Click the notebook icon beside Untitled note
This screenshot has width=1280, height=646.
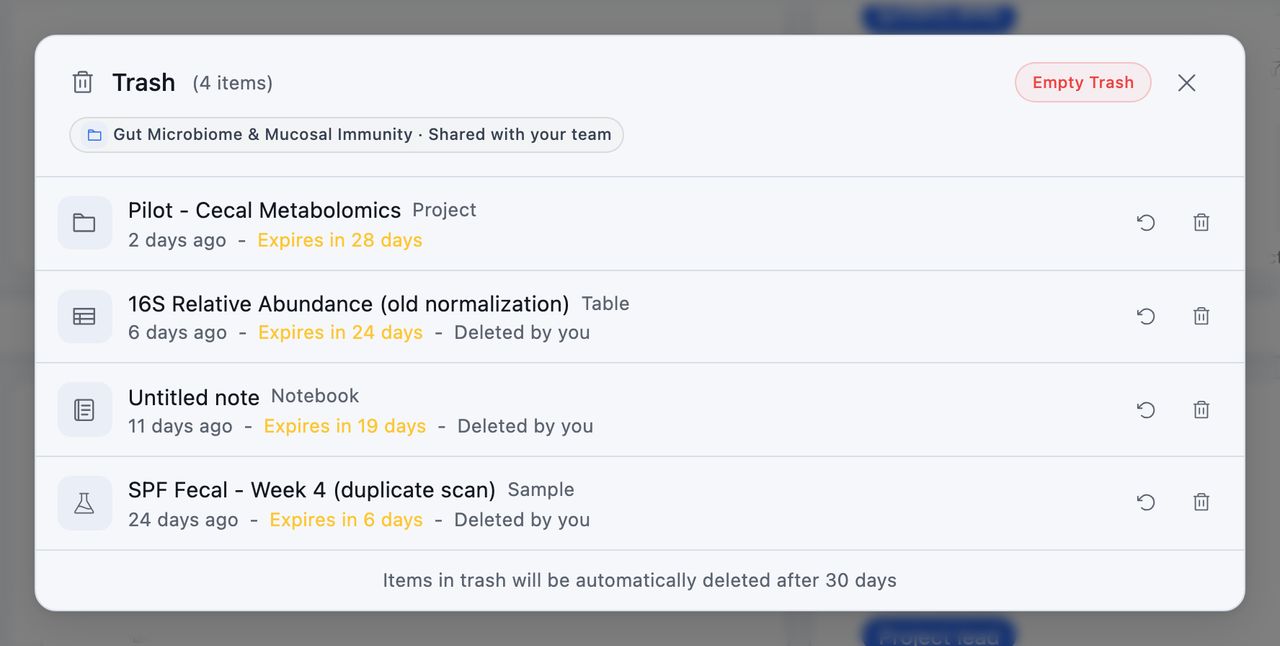pyautogui.click(x=85, y=410)
